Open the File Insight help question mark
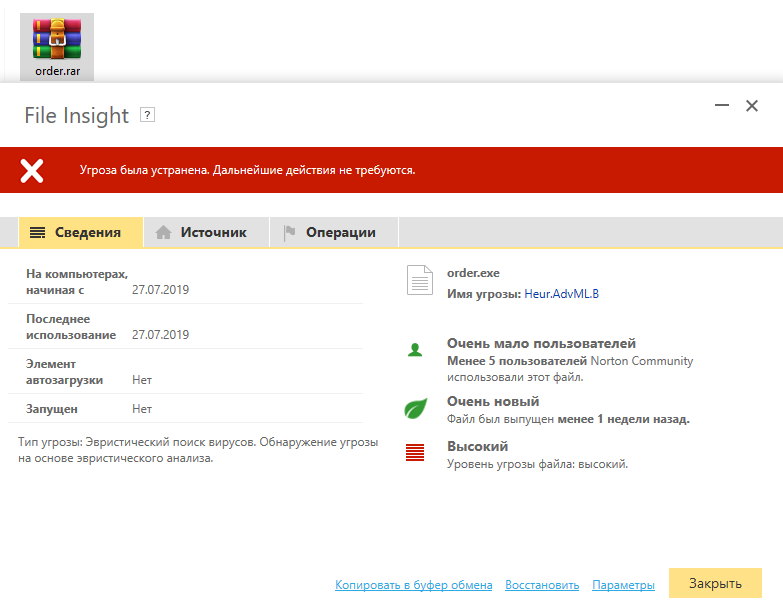The width and height of the screenshot is (783, 606). [147, 115]
